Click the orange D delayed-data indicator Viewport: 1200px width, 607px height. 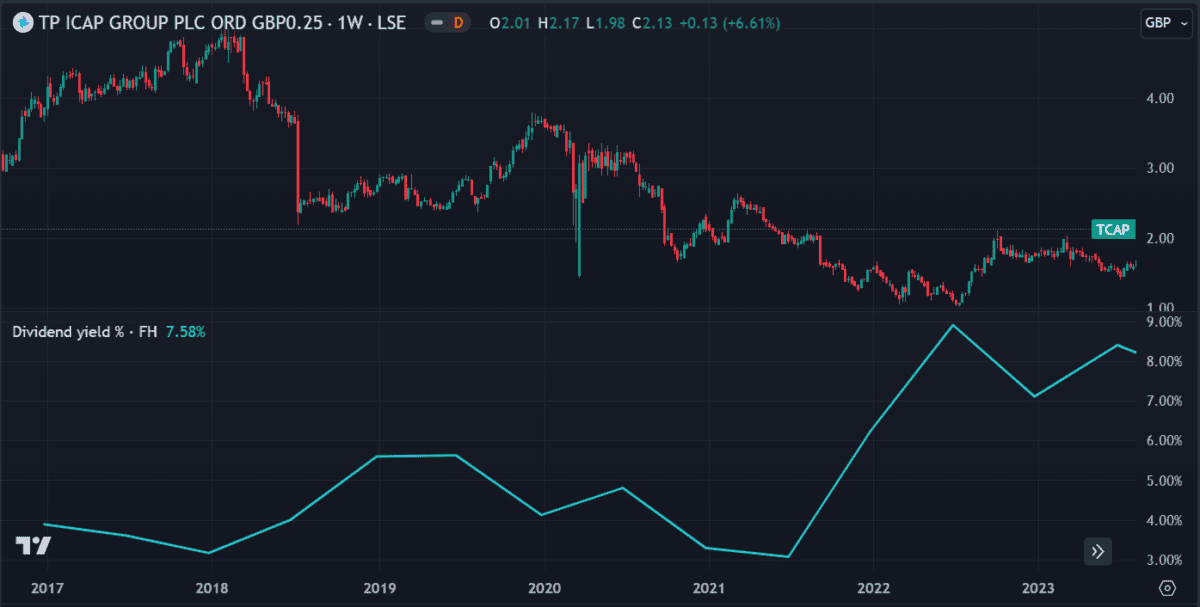click(459, 22)
